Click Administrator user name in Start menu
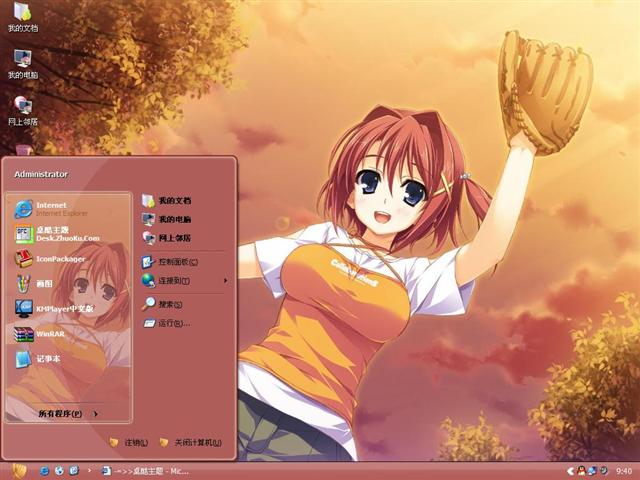Image resolution: width=640 pixels, height=480 pixels. point(41,174)
